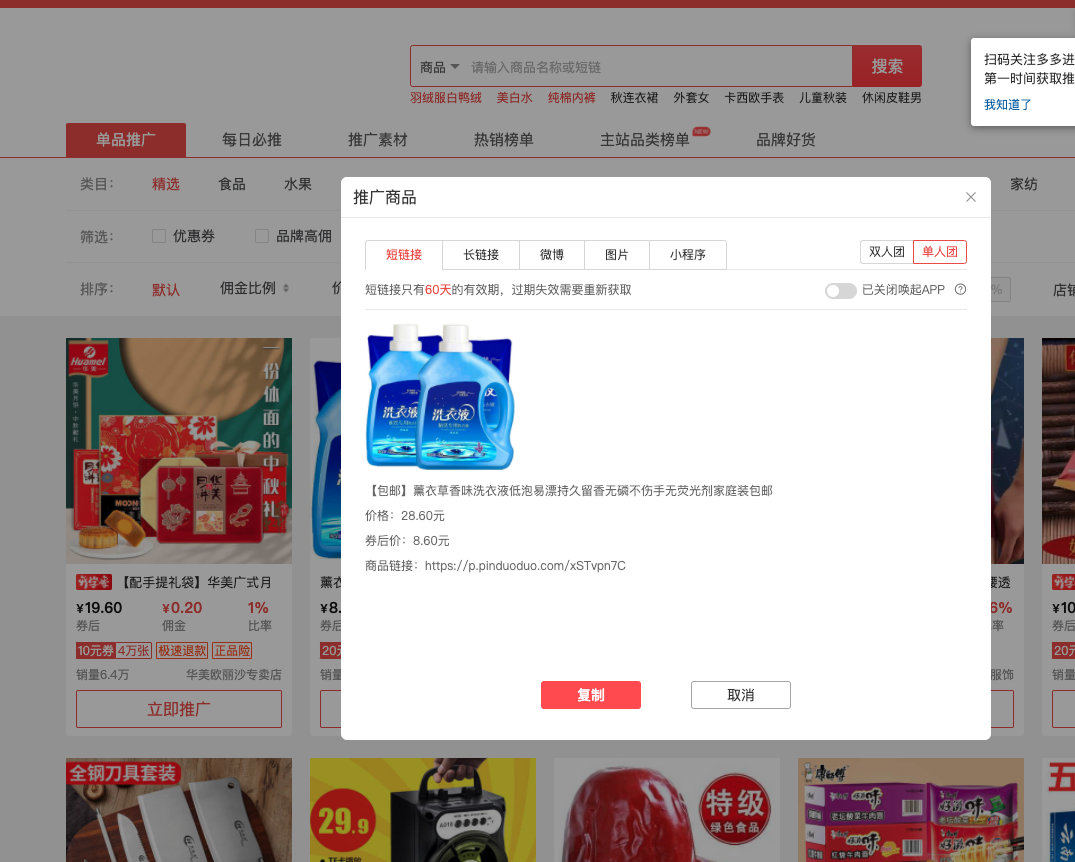Click the red 搜索 button
The image size is (1075, 862).
point(886,67)
